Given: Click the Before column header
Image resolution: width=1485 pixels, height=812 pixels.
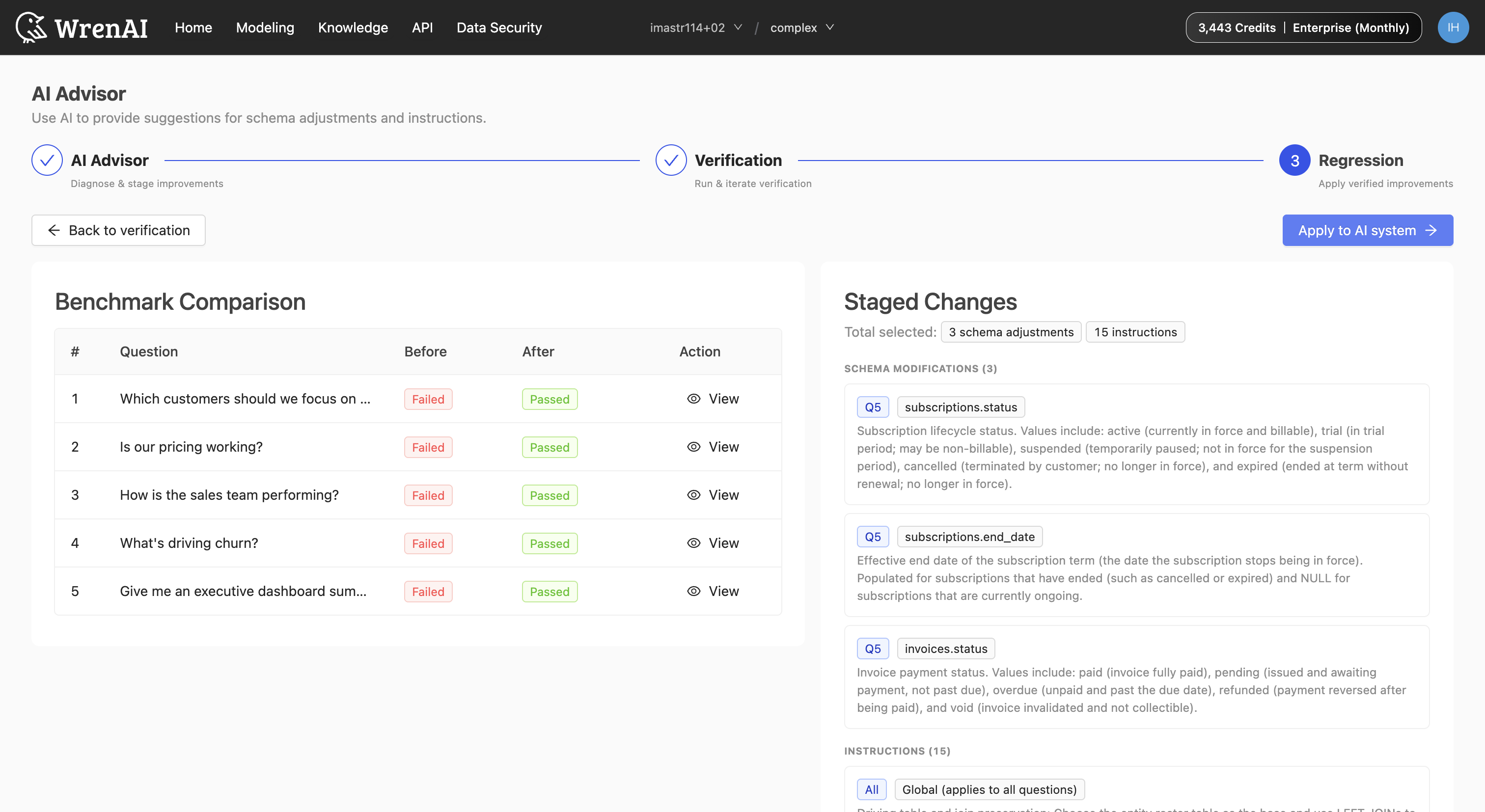Looking at the screenshot, I should tap(425, 352).
